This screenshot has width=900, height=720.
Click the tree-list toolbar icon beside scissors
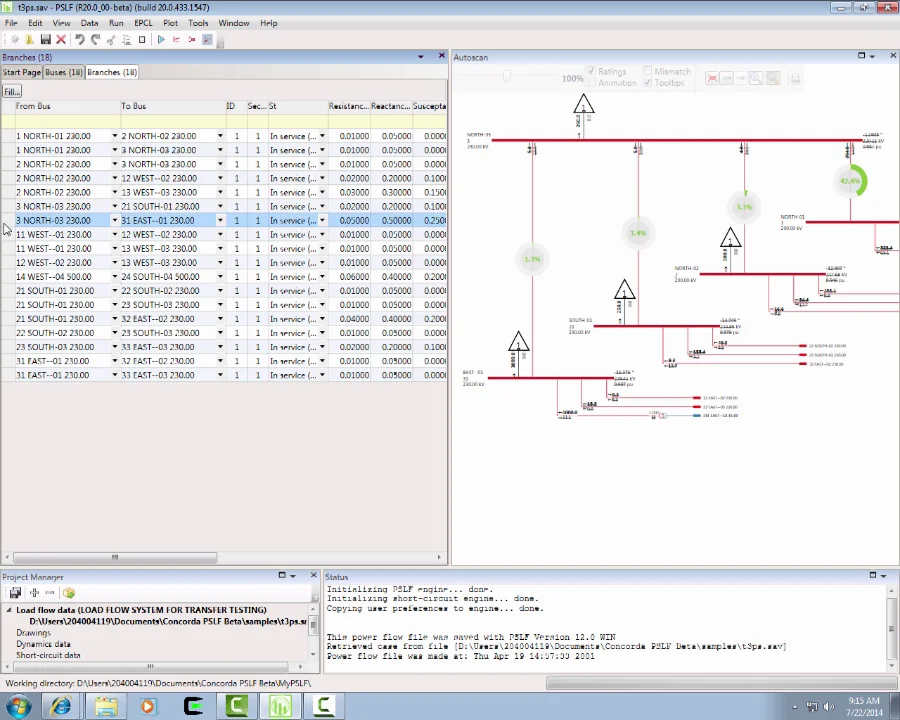[x=127, y=40]
